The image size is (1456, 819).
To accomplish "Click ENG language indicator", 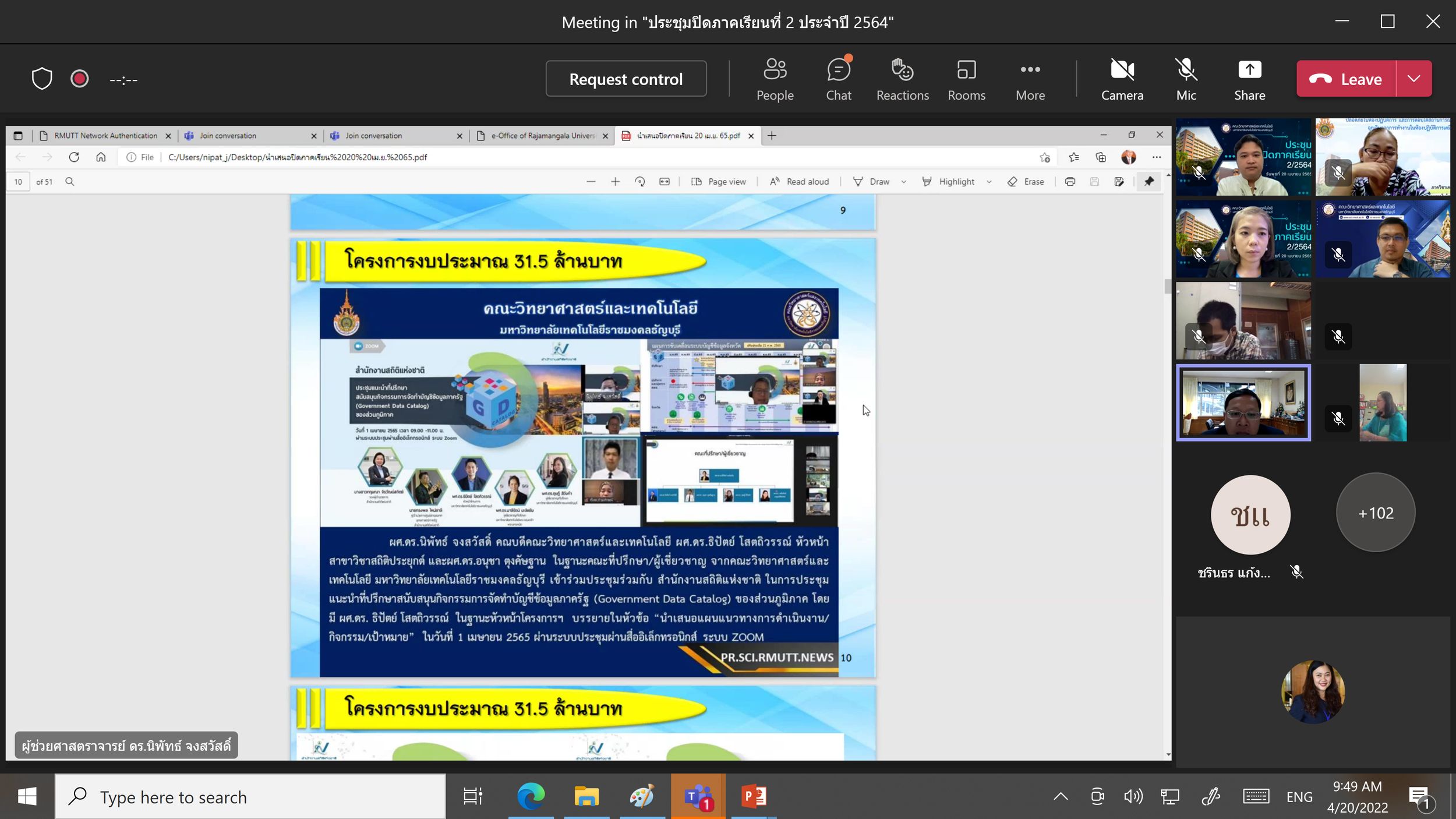I will [x=1299, y=797].
